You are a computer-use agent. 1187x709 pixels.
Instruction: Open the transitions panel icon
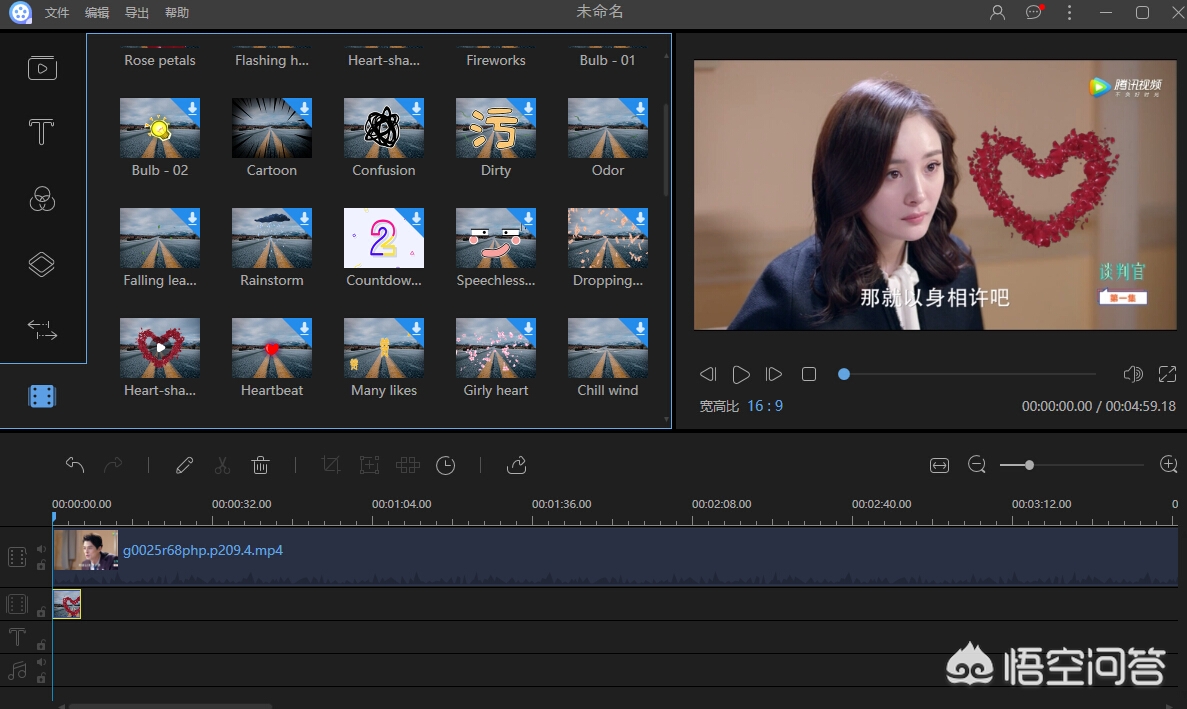(42, 329)
